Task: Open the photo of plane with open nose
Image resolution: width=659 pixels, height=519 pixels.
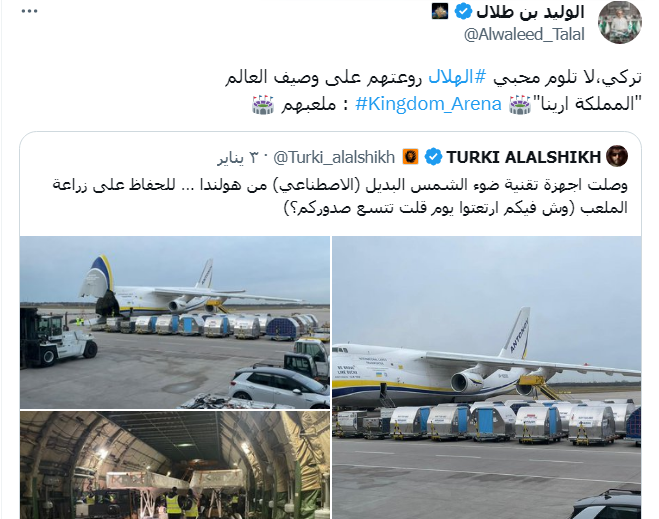Action: point(175,322)
